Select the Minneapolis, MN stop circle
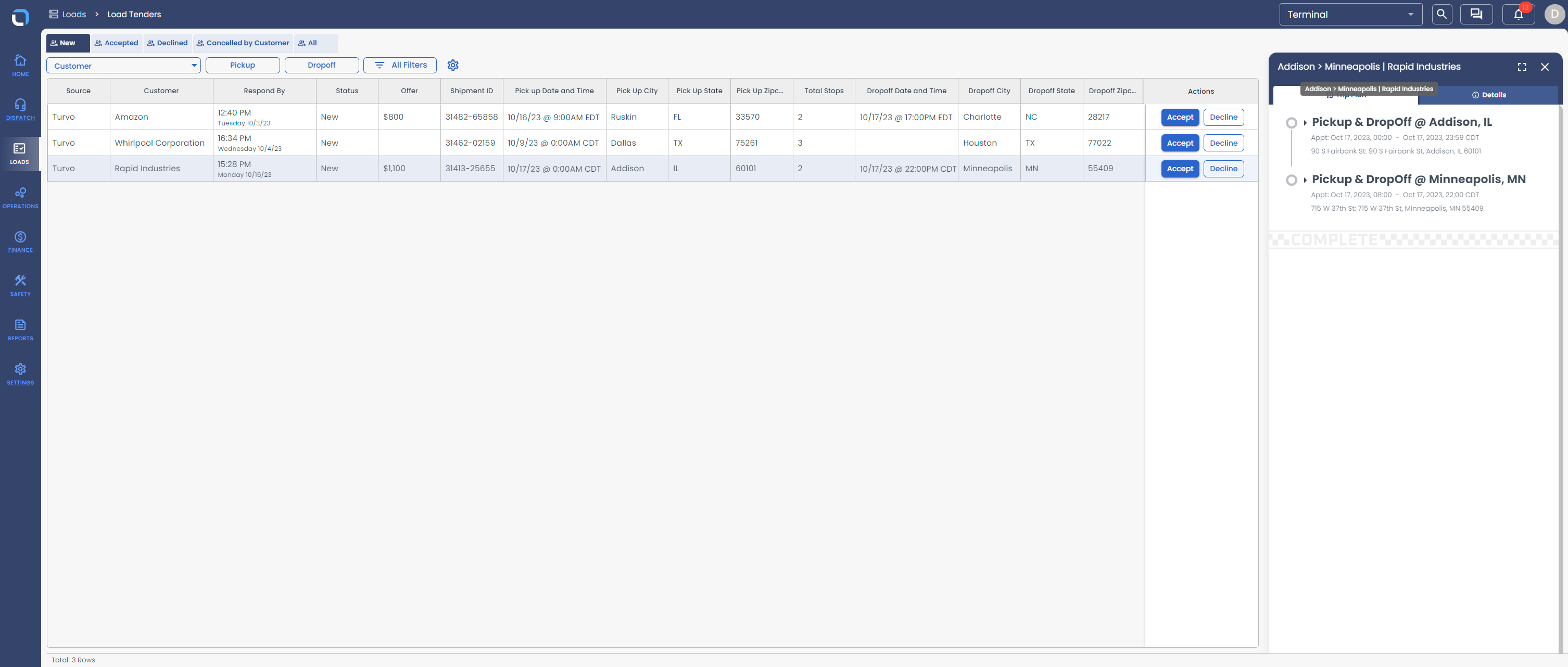The height and width of the screenshot is (667, 1568). [1291, 180]
